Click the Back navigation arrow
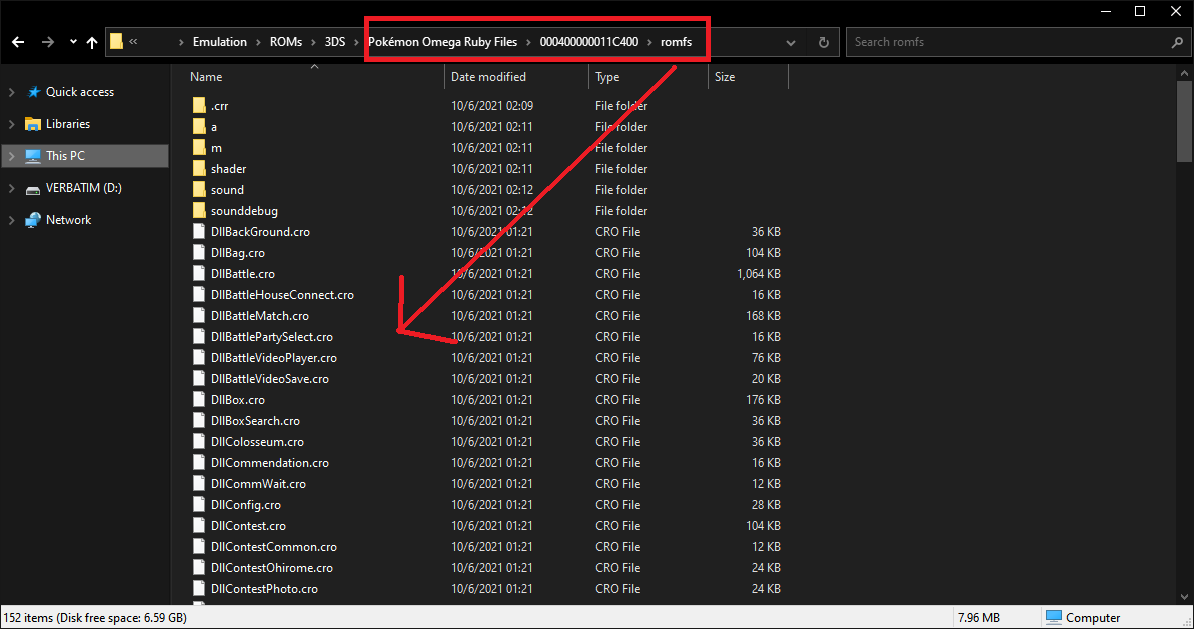Screen dimensions: 1194x629 tap(18, 42)
